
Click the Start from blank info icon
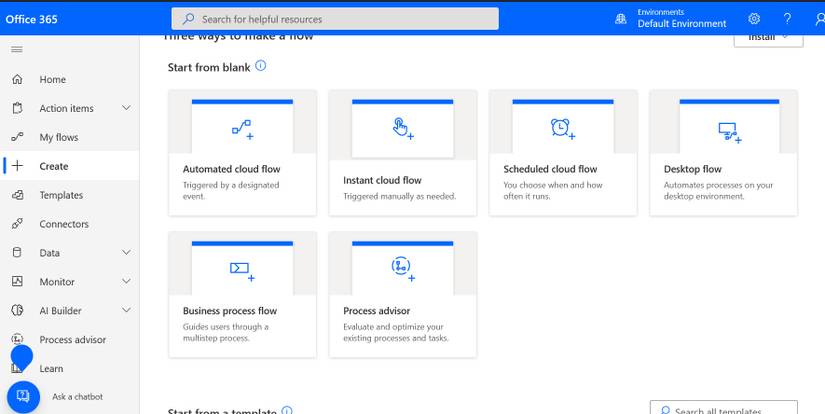click(260, 66)
